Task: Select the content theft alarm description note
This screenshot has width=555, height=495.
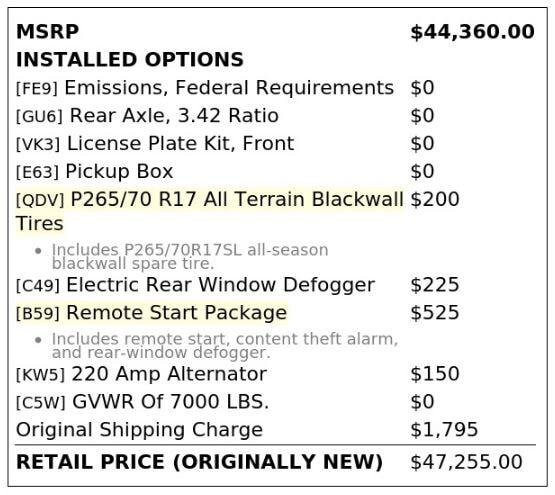Action: [225, 346]
